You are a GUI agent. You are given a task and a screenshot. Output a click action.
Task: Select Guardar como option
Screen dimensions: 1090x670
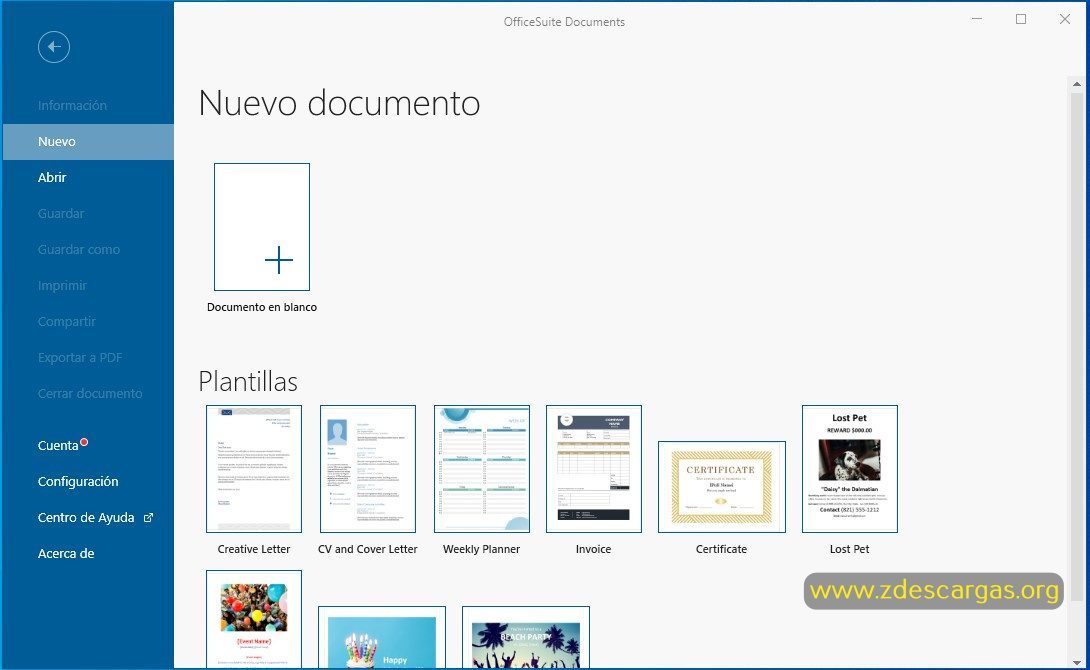(x=79, y=250)
